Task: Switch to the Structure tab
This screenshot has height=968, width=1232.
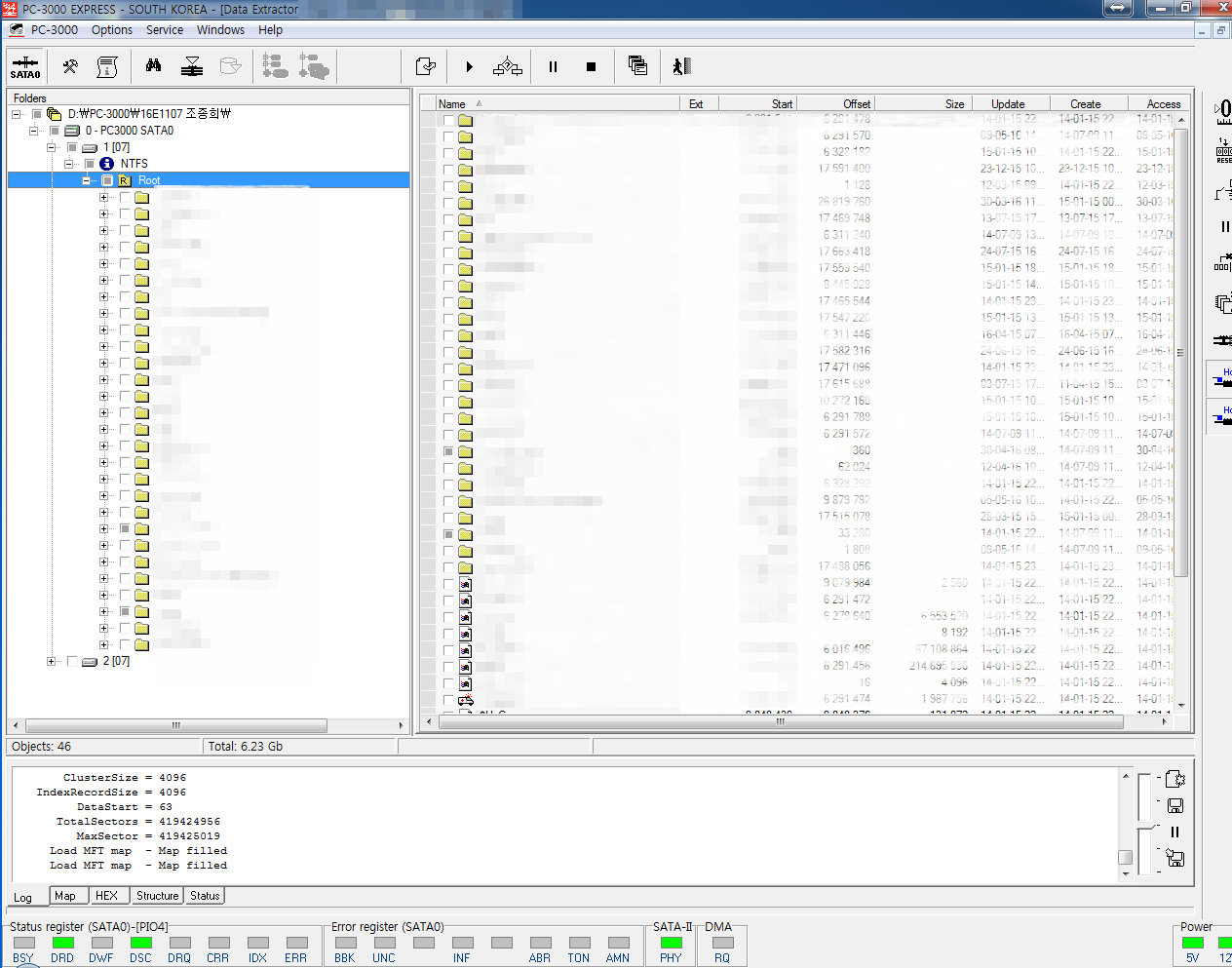Action: coord(158,896)
